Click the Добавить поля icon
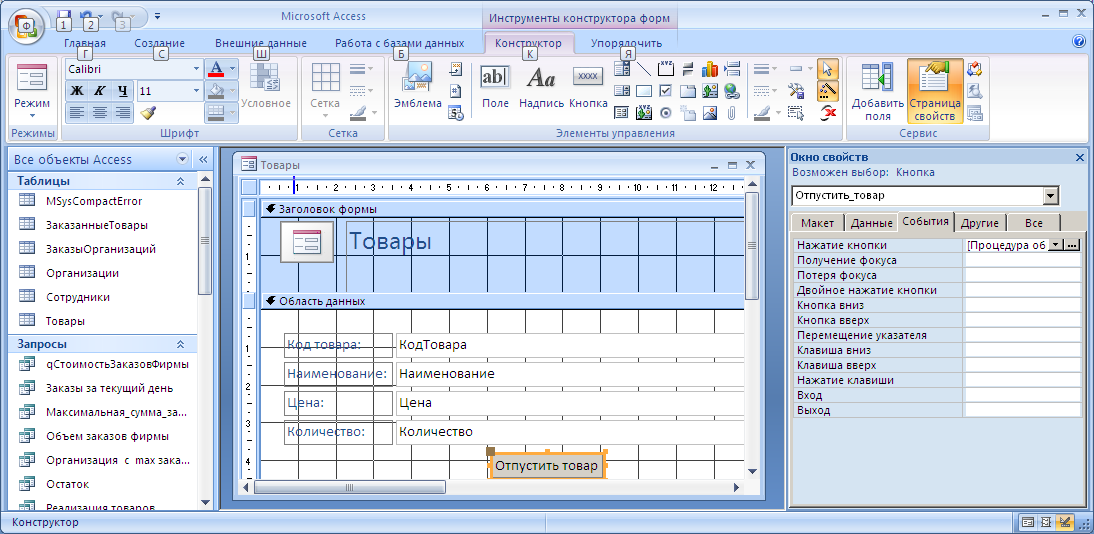This screenshot has height=534, width=1094. click(877, 91)
